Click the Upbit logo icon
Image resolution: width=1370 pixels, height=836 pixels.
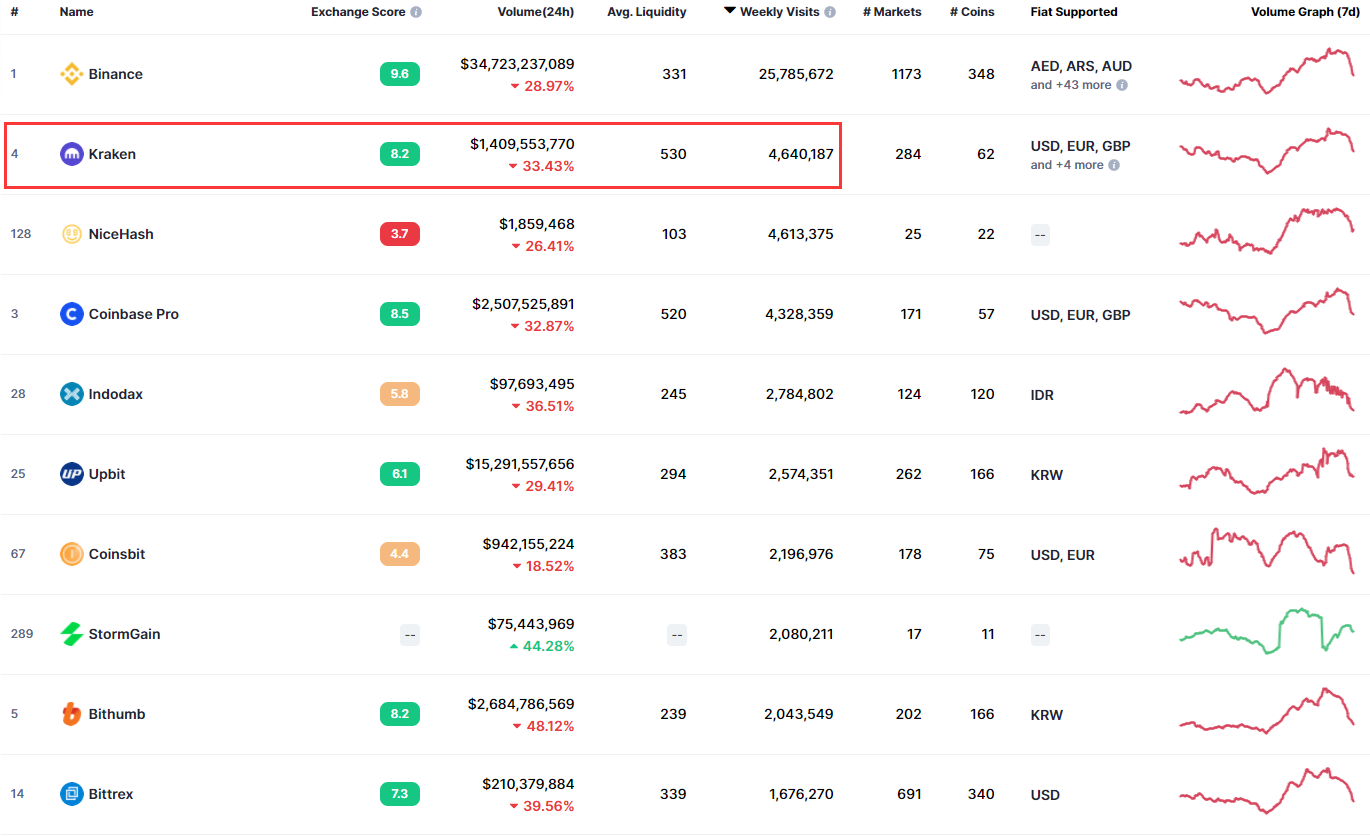(x=71, y=474)
